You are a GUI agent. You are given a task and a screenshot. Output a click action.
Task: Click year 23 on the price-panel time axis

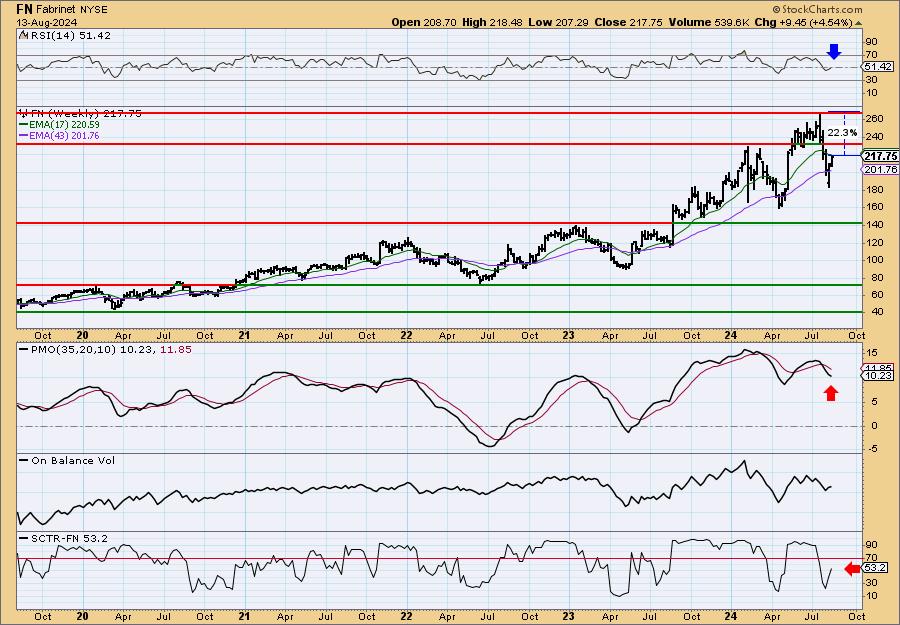pyautogui.click(x=568, y=335)
